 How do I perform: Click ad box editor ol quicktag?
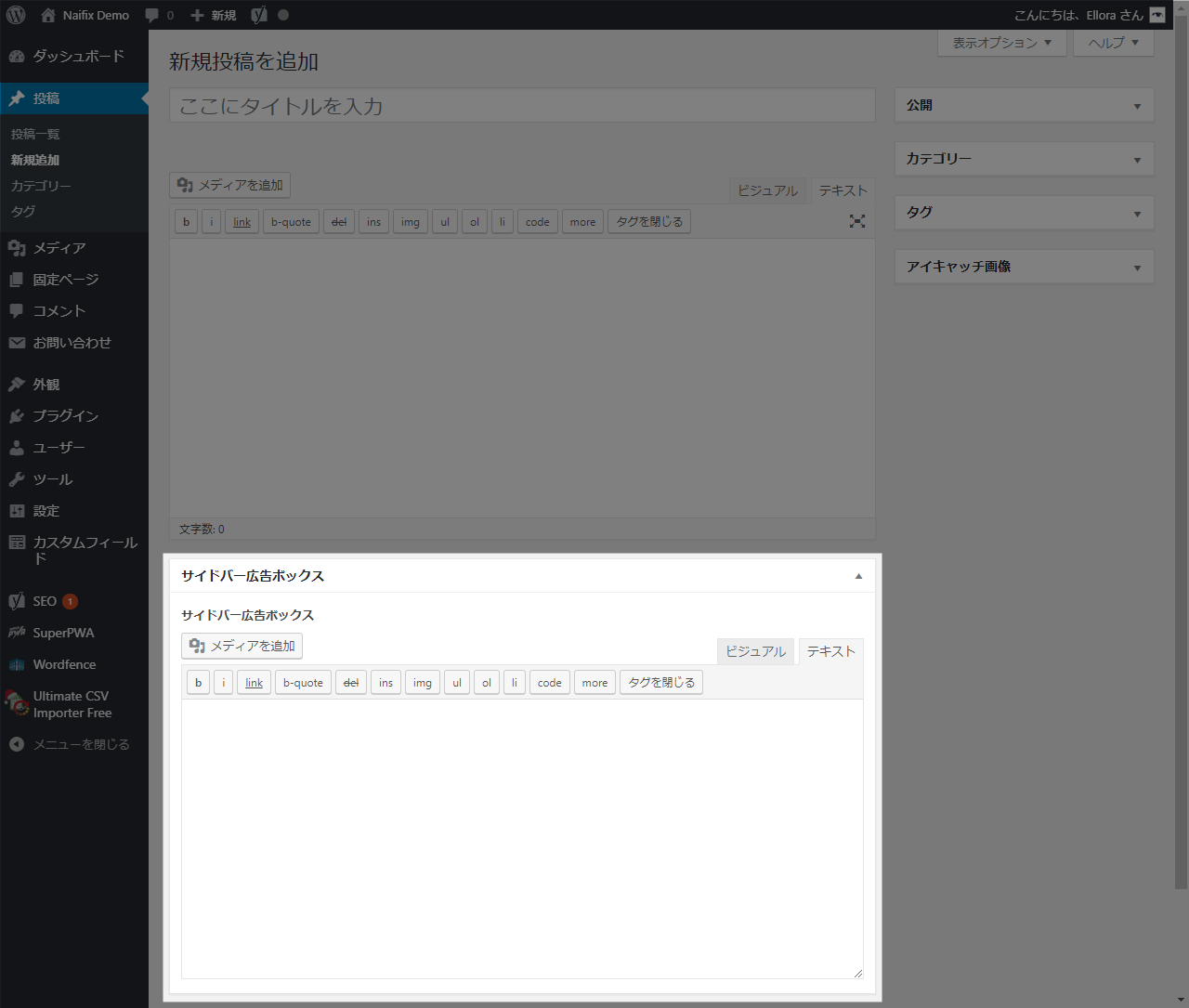487,683
